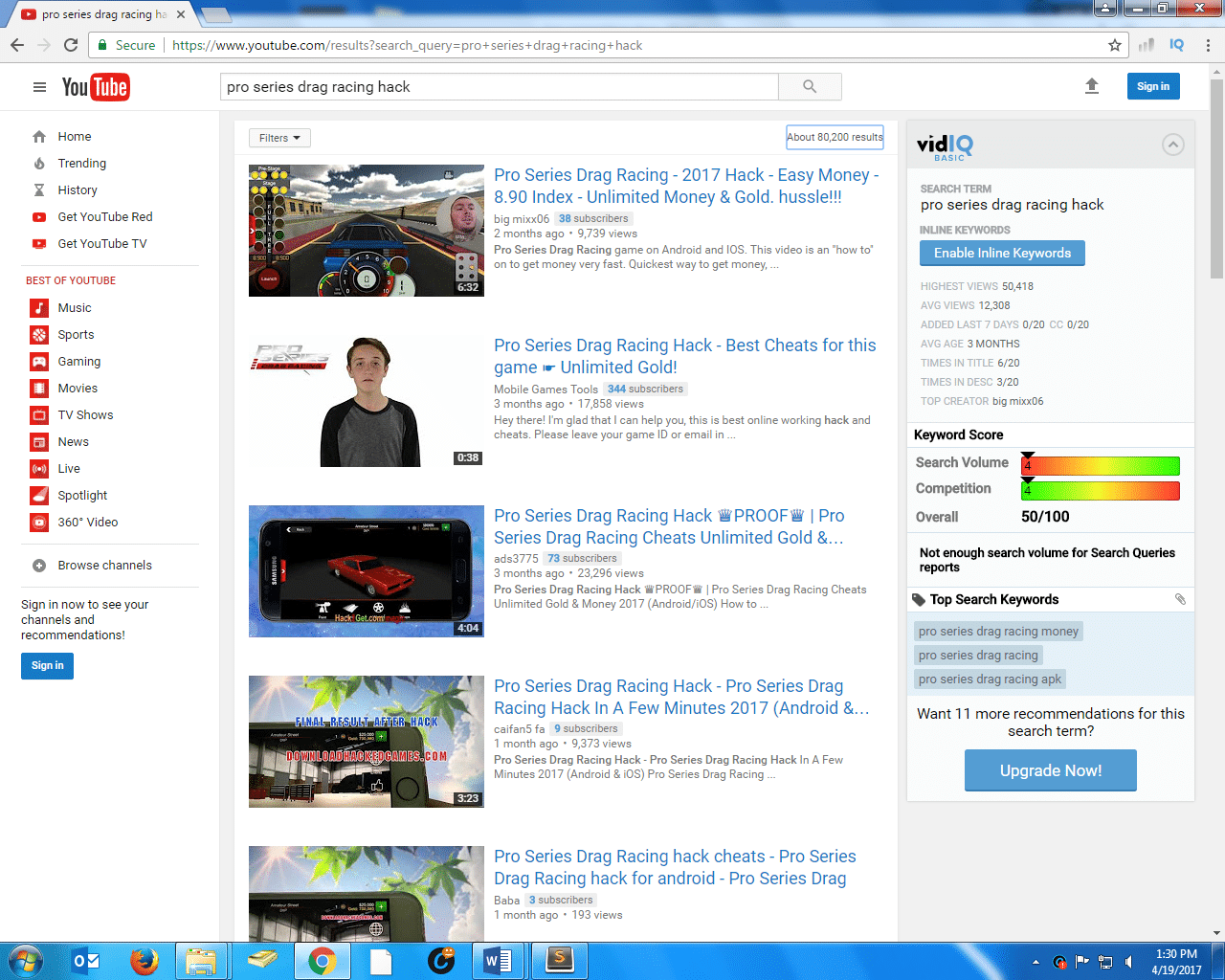This screenshot has height=980, width=1225.
Task: Open Best Cheats for this game video title
Action: point(685,356)
